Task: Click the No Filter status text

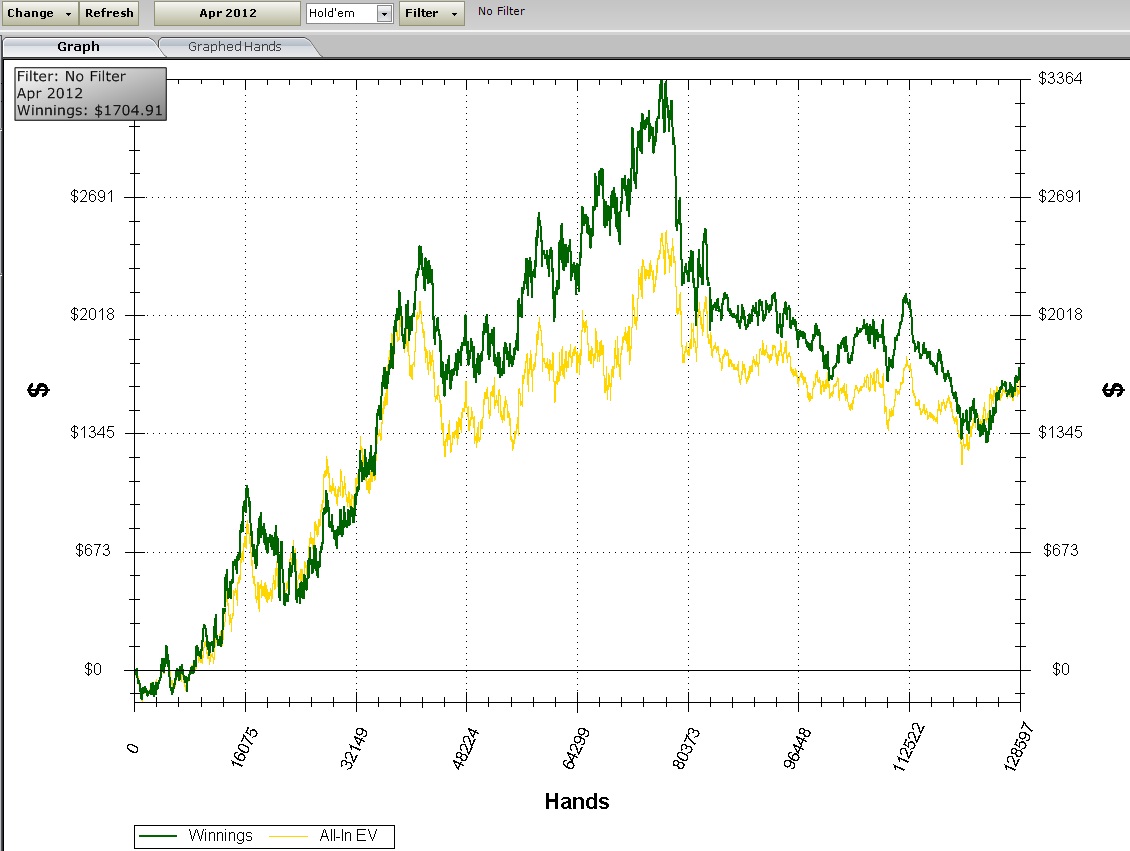Action: (x=501, y=12)
